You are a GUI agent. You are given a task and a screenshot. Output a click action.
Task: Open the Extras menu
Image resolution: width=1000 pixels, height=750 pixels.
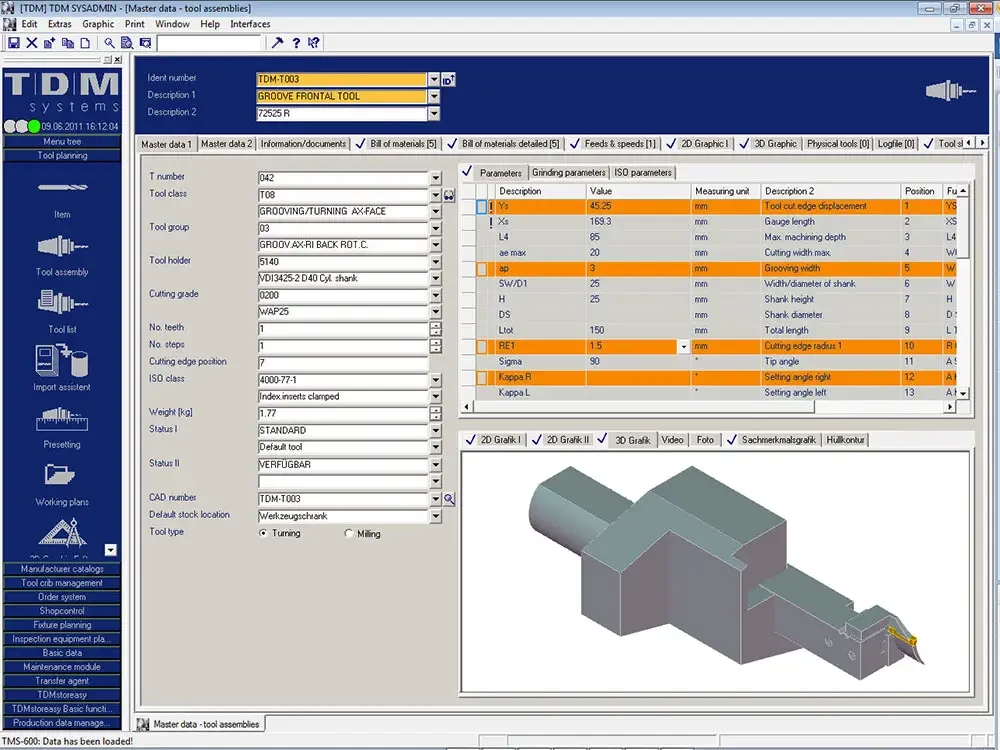point(59,24)
